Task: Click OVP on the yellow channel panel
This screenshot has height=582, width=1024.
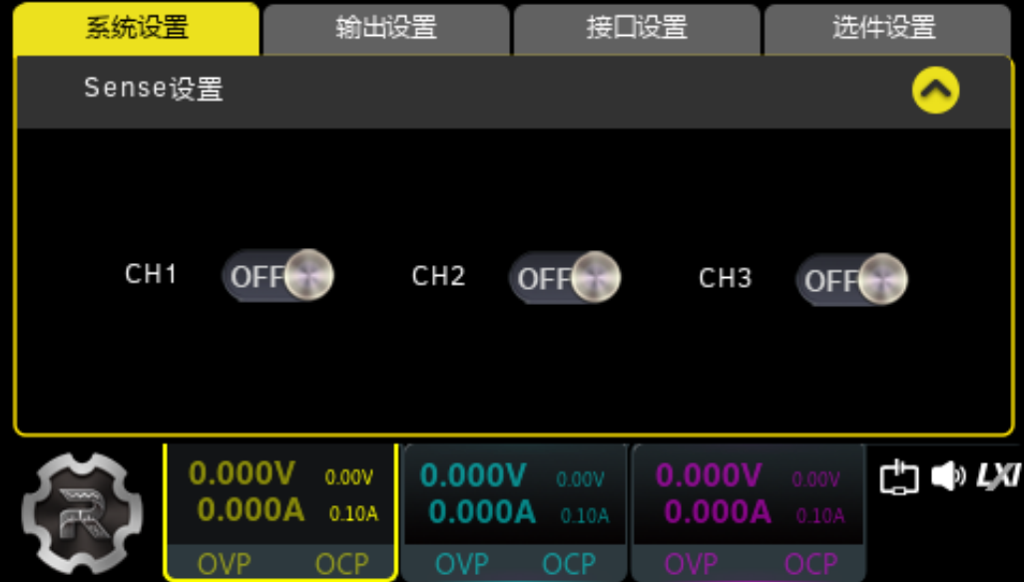Action: pyautogui.click(x=224, y=564)
